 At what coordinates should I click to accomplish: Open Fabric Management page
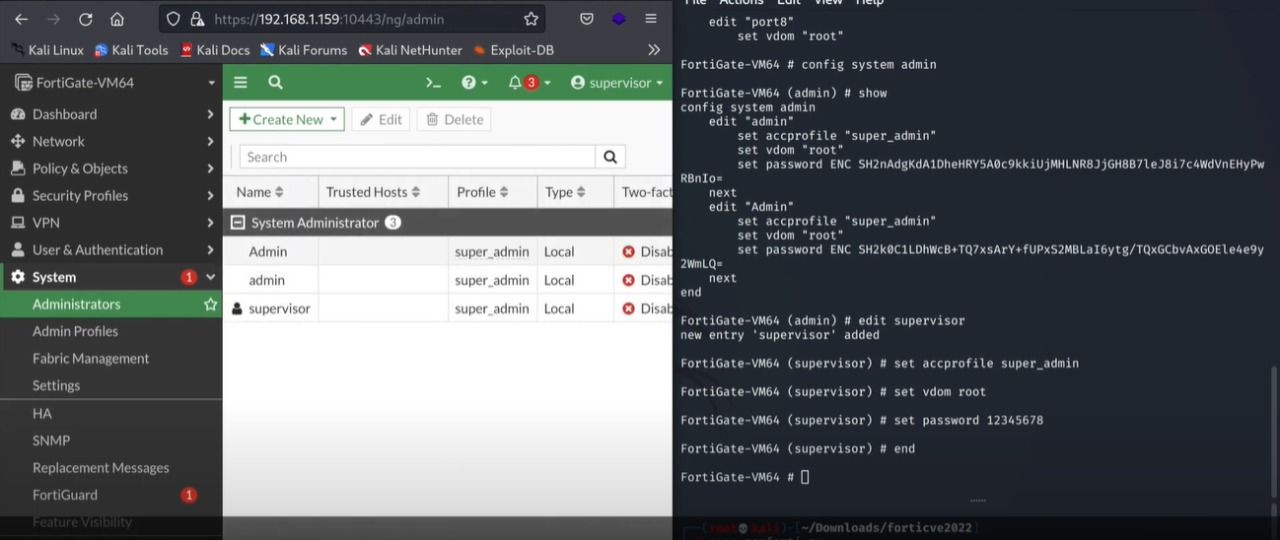90,358
